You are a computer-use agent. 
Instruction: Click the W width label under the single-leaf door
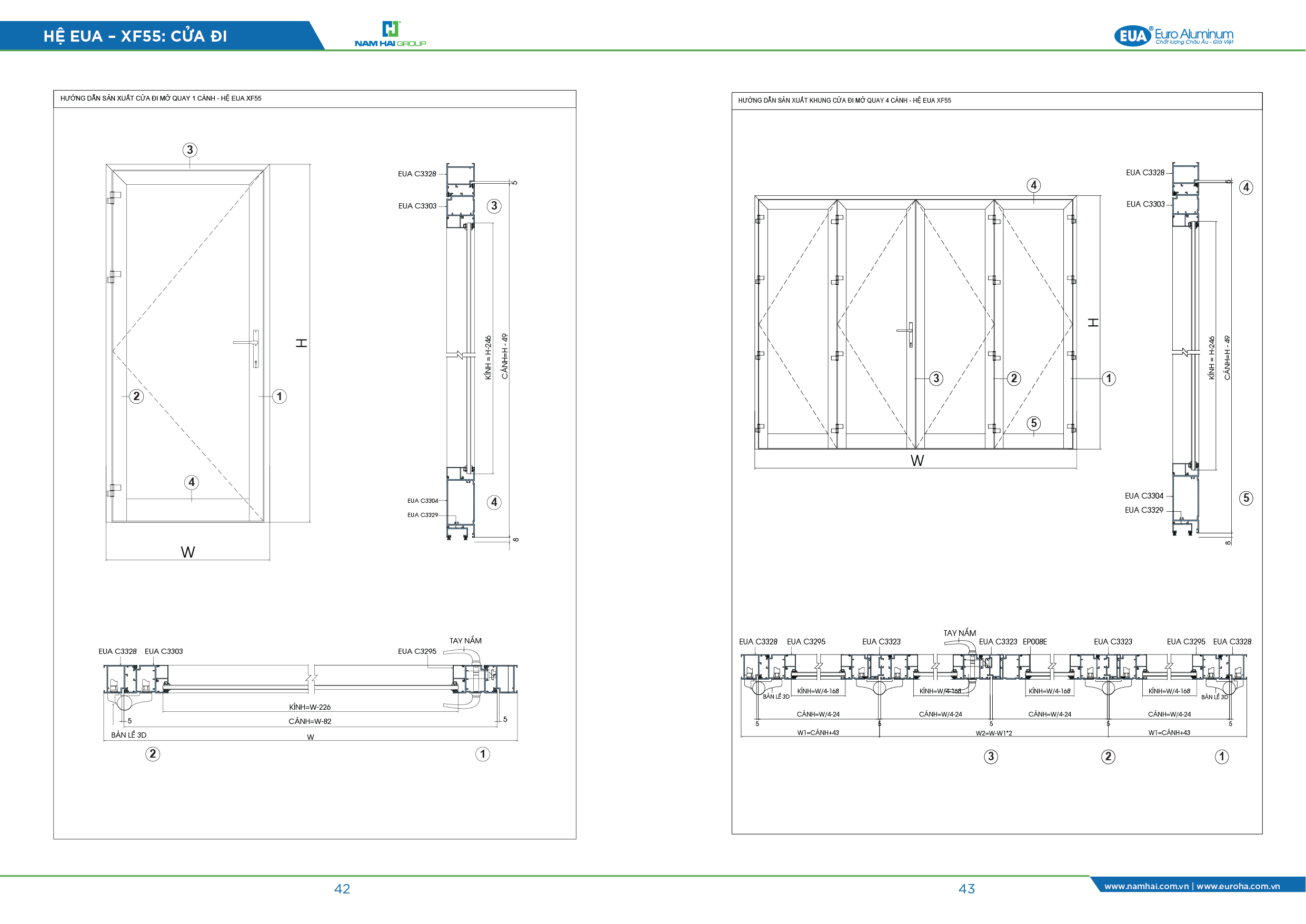(x=188, y=552)
